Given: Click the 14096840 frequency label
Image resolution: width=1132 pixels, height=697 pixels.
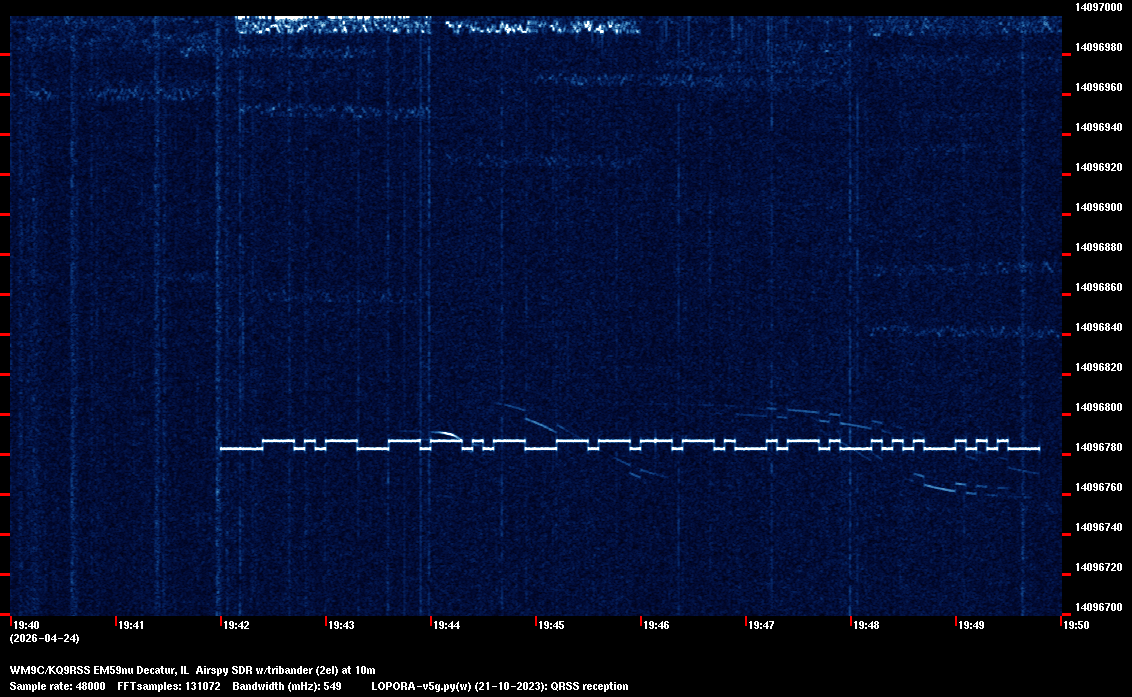Looking at the screenshot, I should pyautogui.click(x=1098, y=327).
